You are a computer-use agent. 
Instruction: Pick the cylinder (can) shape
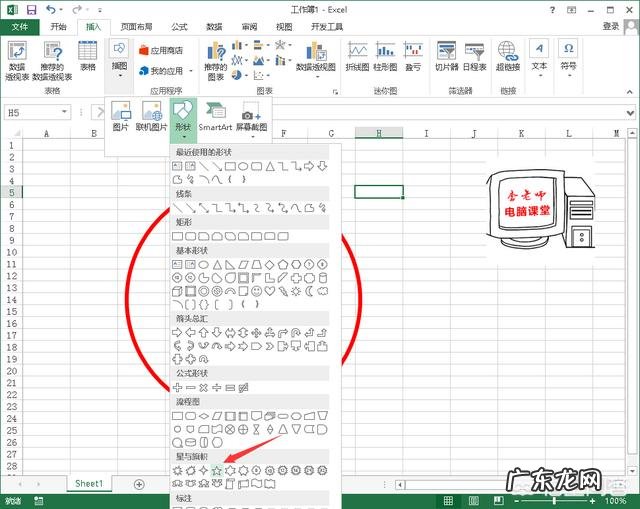[323, 278]
